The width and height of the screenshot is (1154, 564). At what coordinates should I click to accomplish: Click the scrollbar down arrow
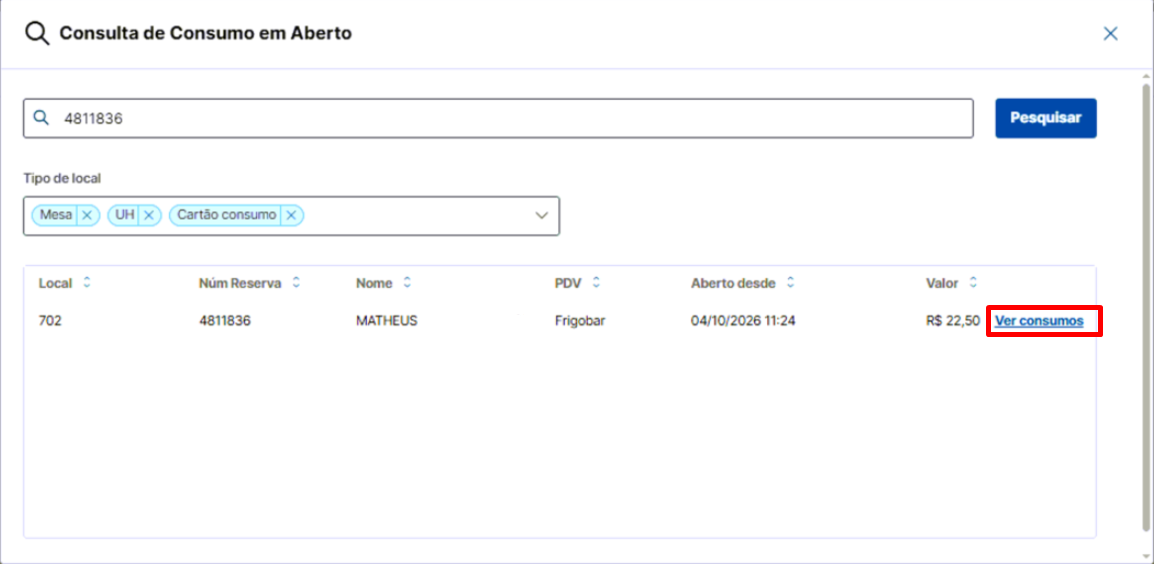(x=1147, y=556)
